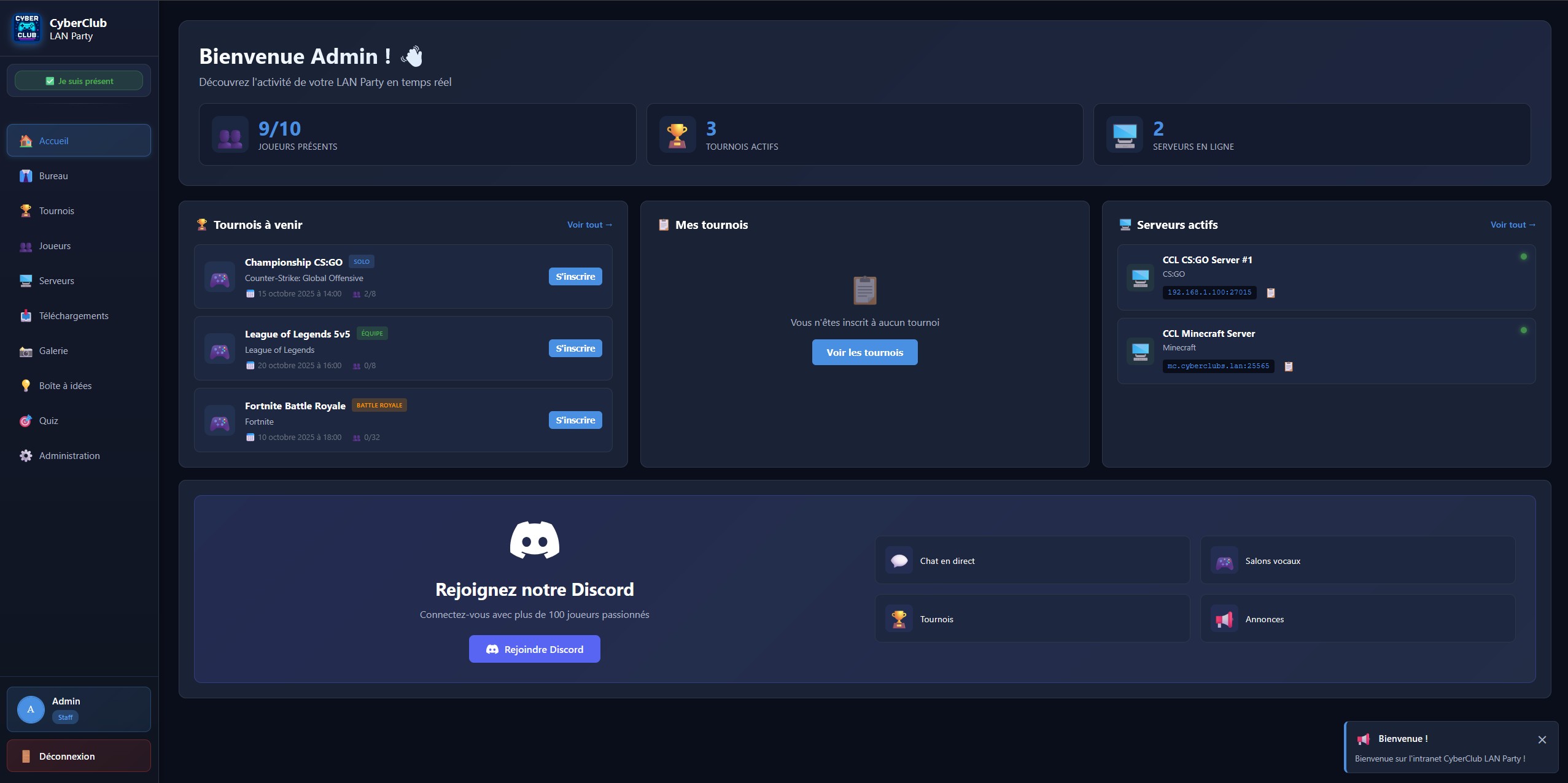Image resolution: width=1568 pixels, height=783 pixels.
Task: Check the CS:GO server online status indicator
Action: (x=1523, y=256)
